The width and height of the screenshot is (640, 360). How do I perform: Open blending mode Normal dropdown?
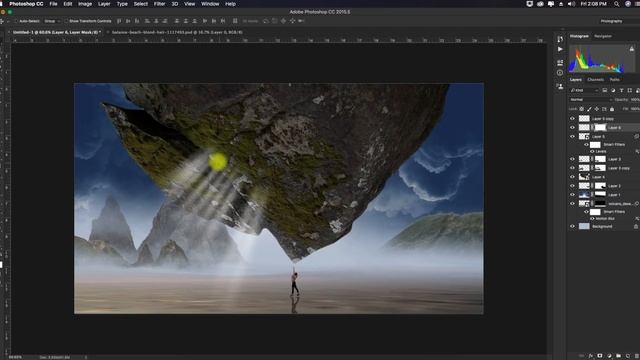click(591, 100)
